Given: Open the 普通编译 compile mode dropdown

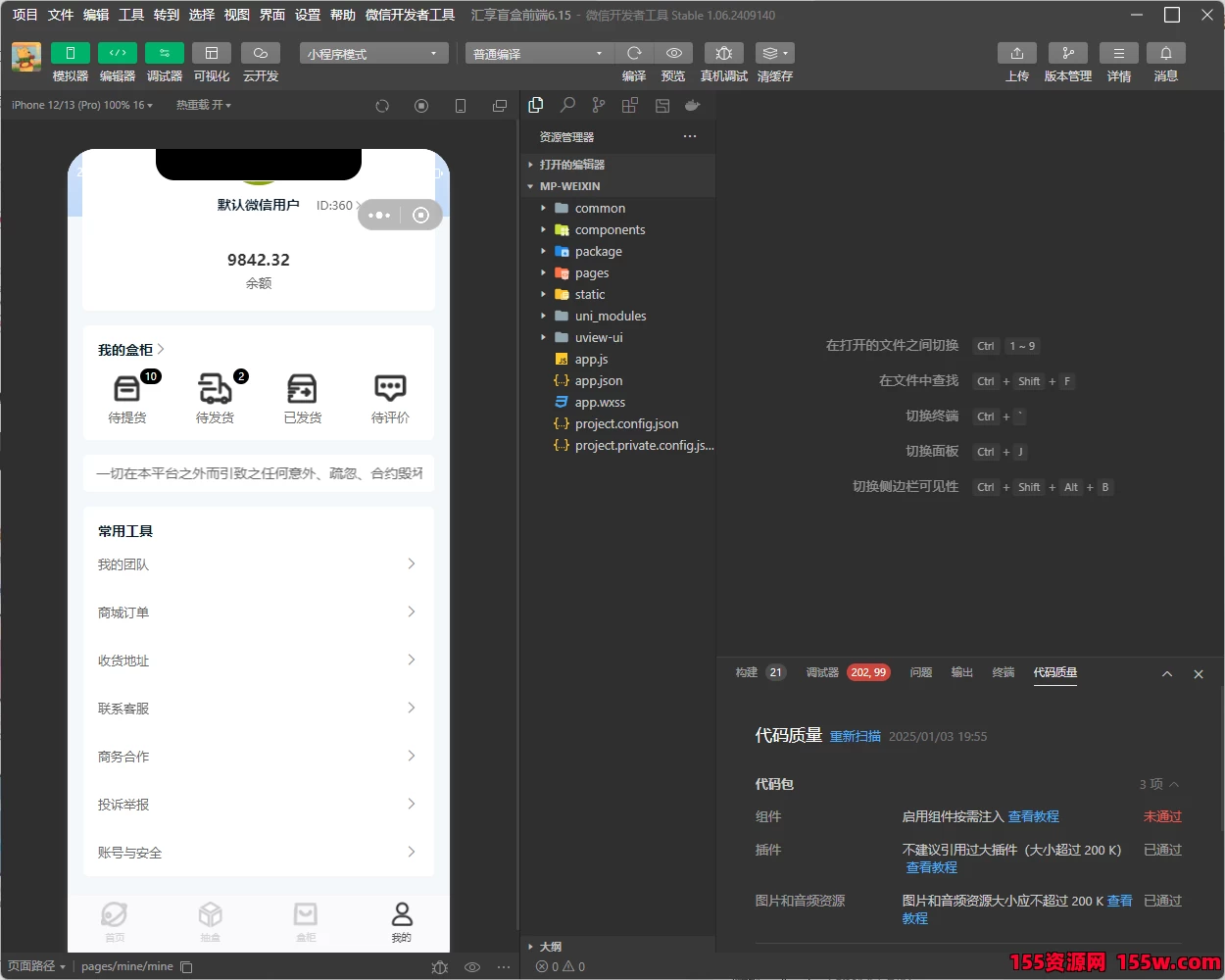Looking at the screenshot, I should (x=537, y=53).
